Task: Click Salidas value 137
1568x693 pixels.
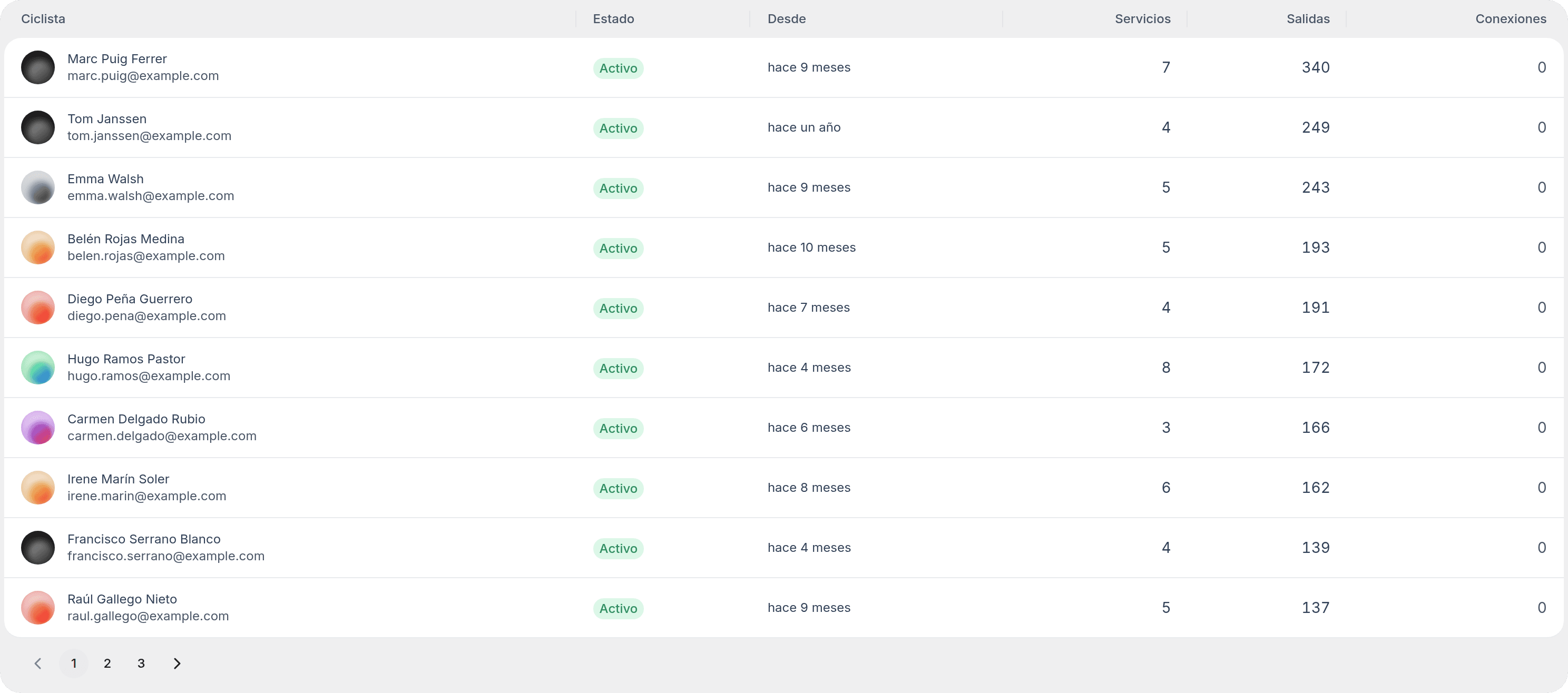Action: (1316, 608)
